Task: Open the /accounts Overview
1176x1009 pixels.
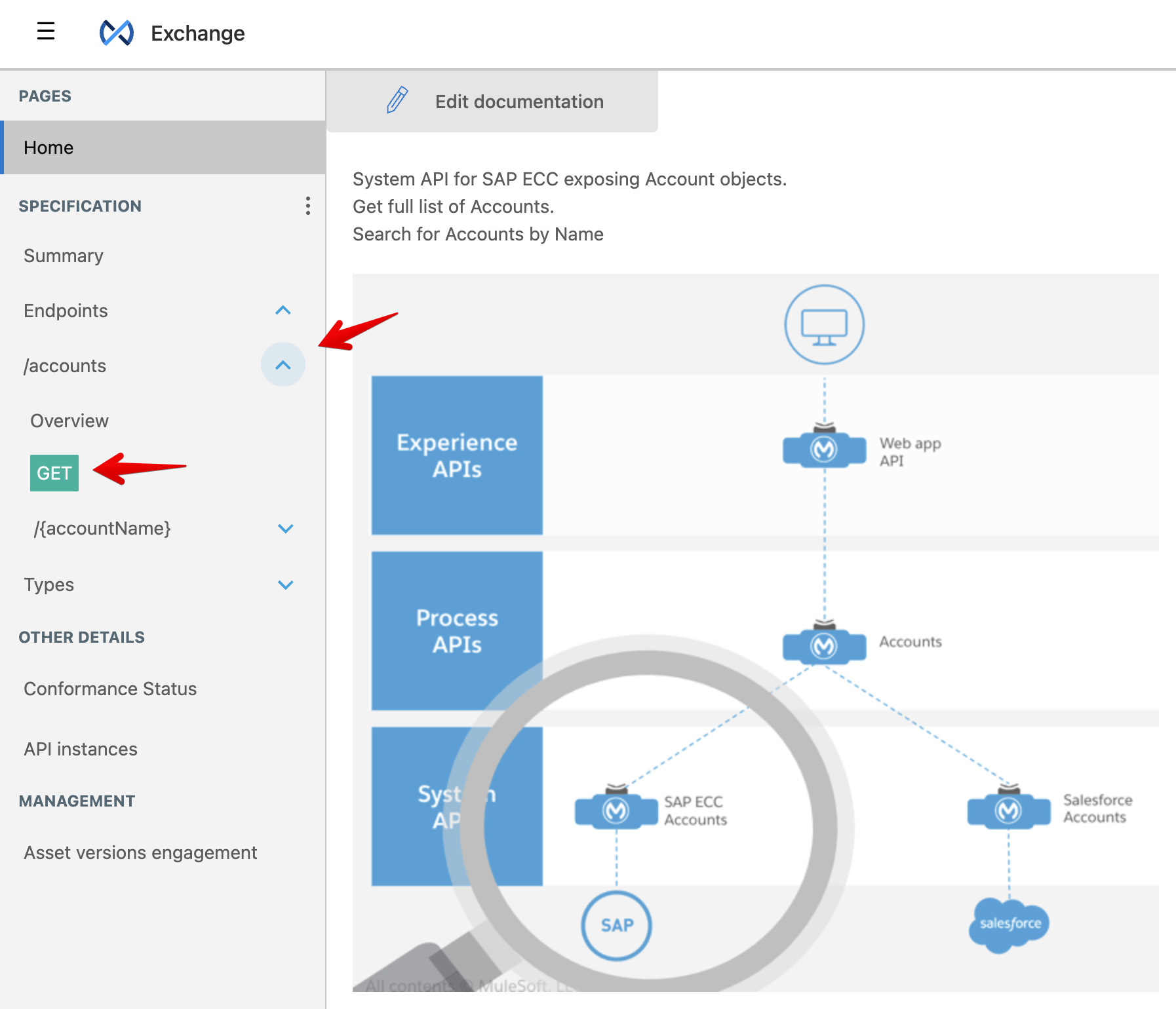Action: tap(69, 421)
